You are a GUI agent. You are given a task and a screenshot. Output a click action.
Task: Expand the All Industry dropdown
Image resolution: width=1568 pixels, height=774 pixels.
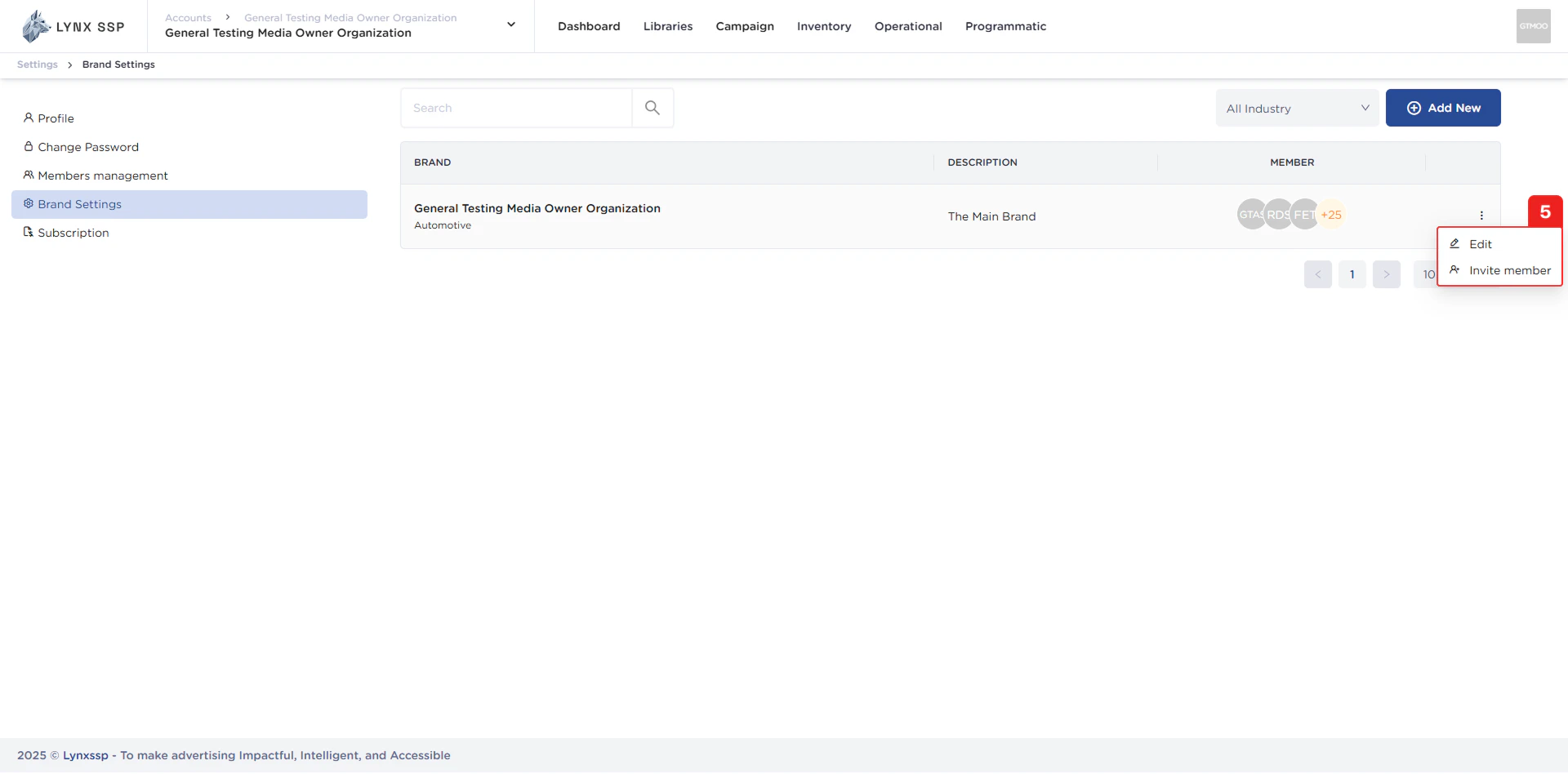tap(1297, 108)
